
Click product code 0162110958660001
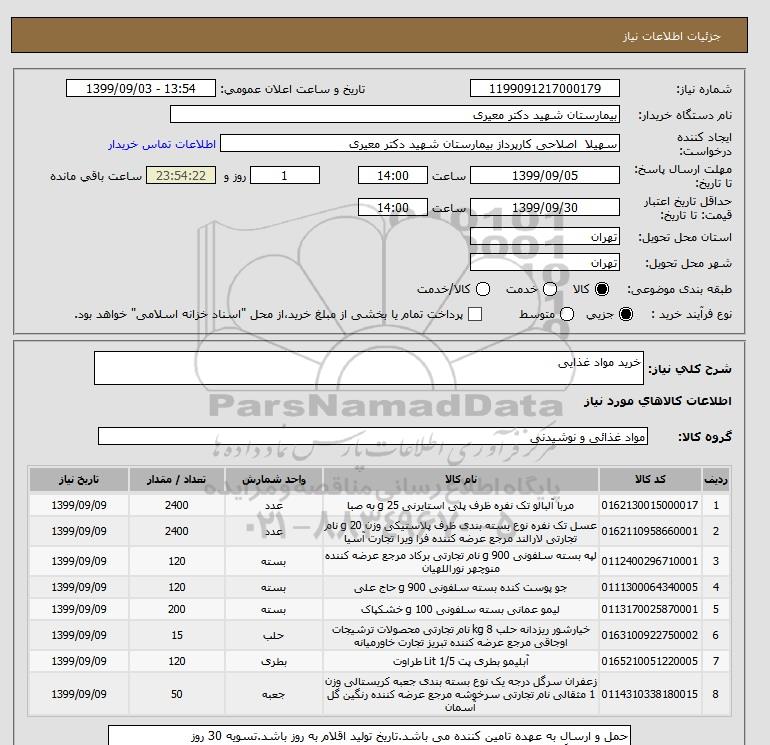point(650,531)
